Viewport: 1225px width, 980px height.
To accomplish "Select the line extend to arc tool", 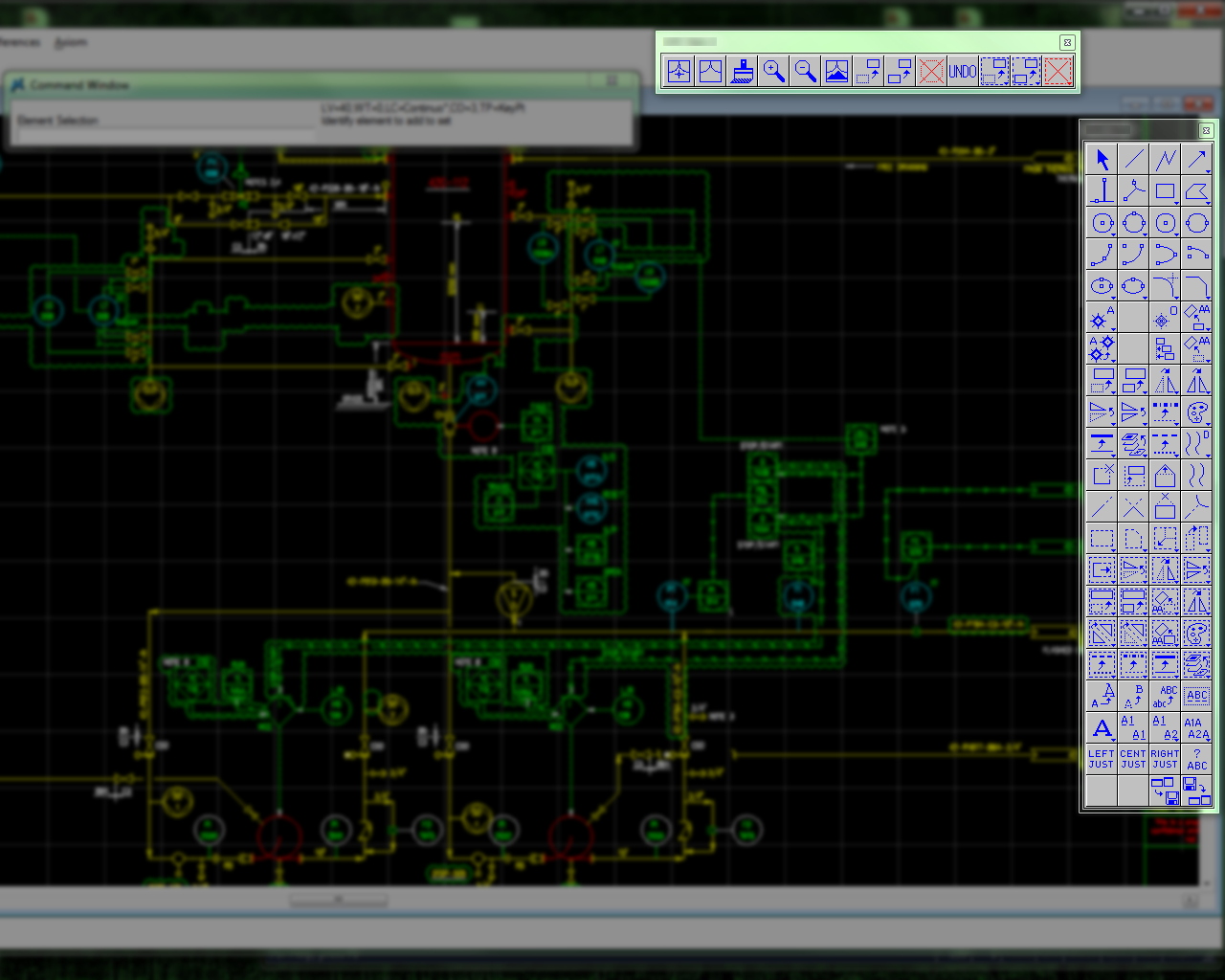I will 1197,506.
